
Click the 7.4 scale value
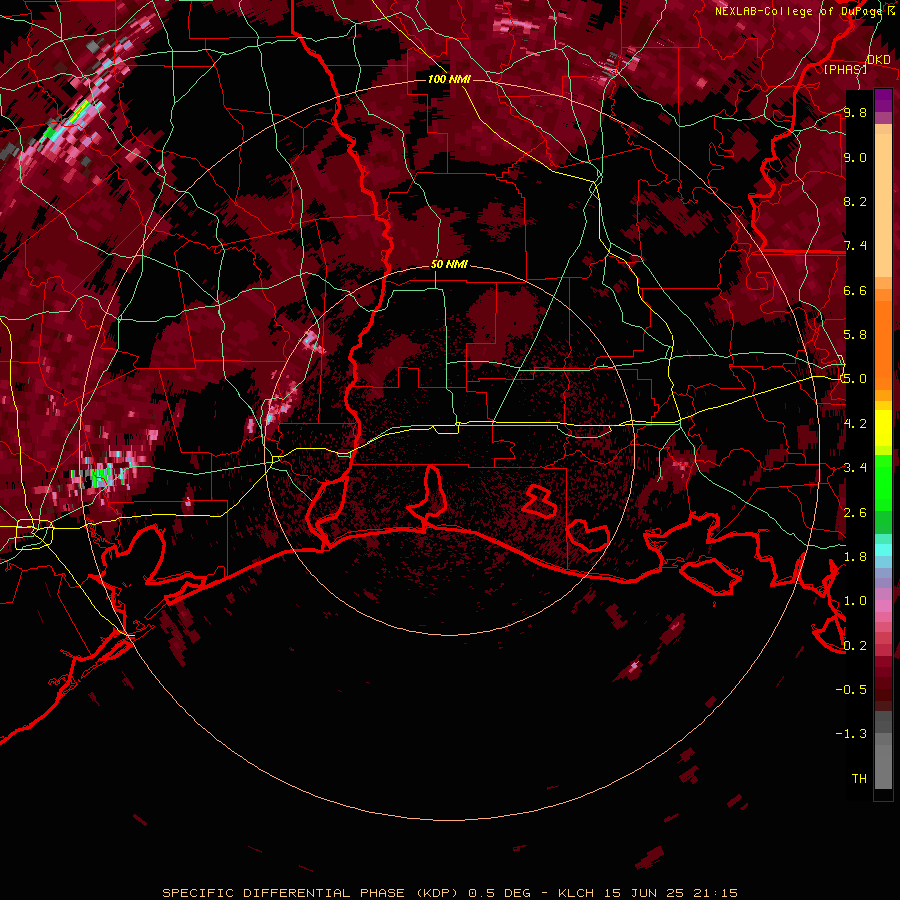855,246
